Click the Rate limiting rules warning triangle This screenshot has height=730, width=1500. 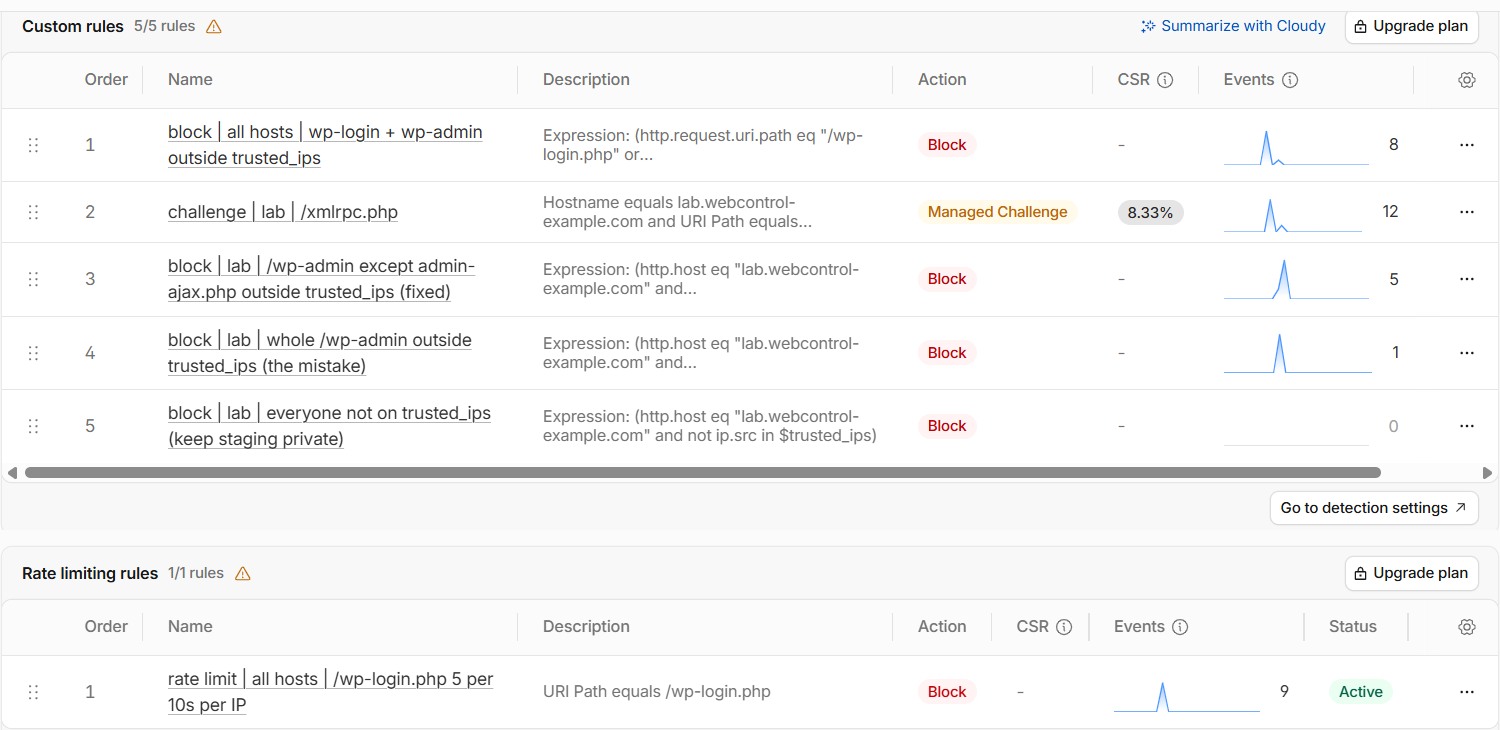pyautogui.click(x=242, y=574)
